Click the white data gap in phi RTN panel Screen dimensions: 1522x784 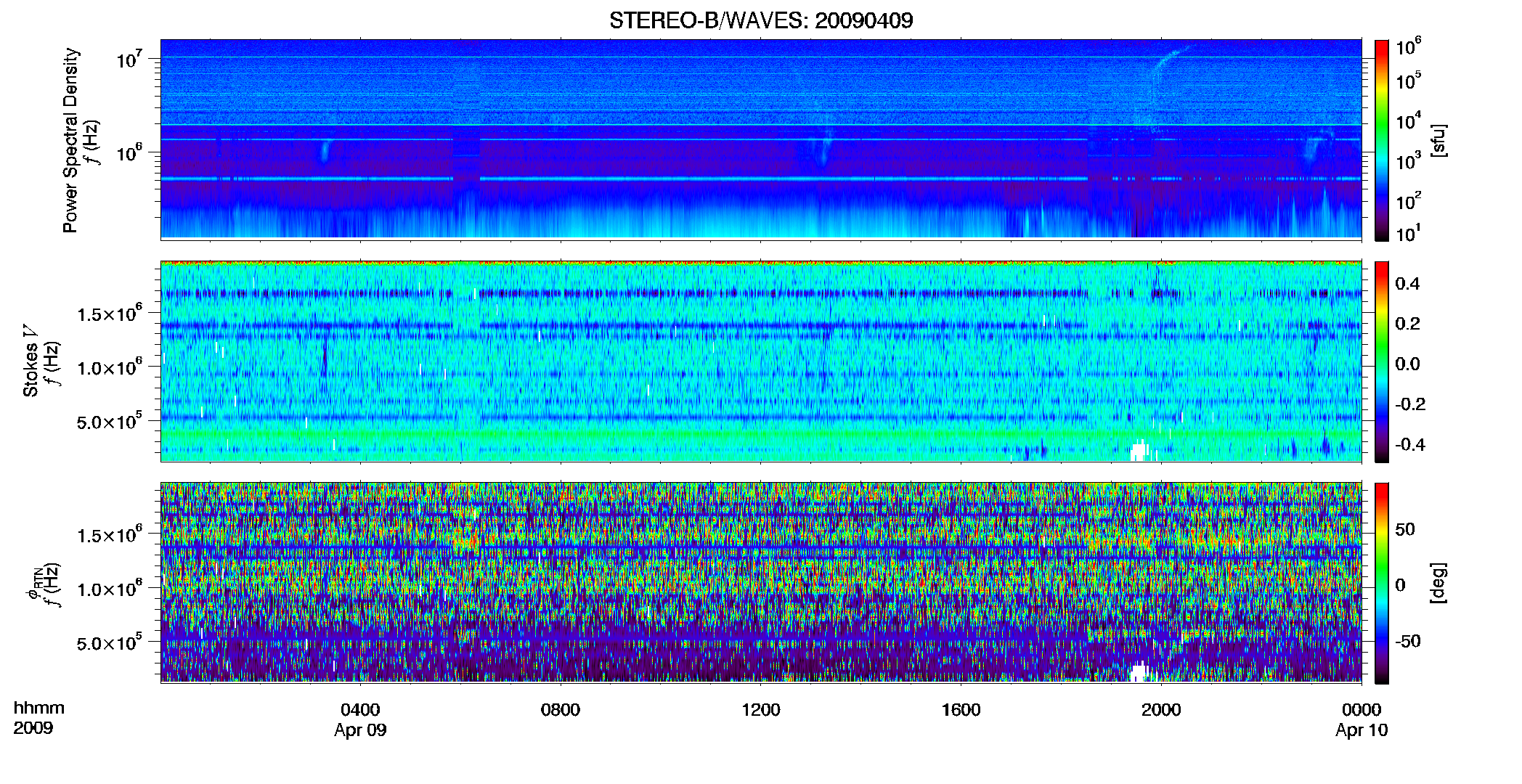[x=1139, y=671]
